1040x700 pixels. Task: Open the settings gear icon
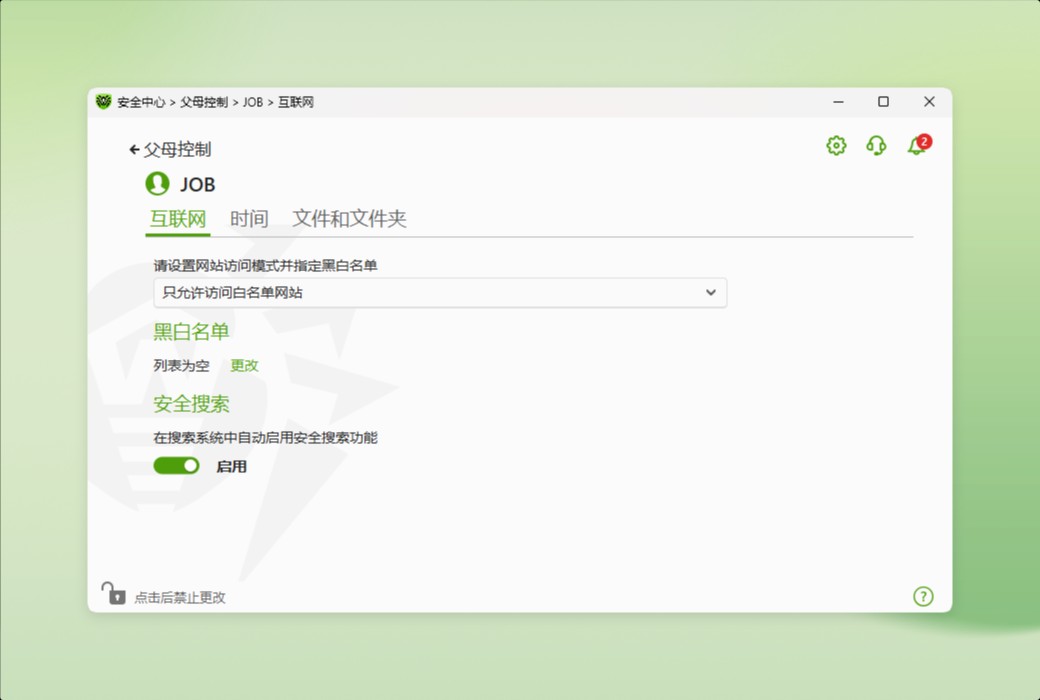coord(835,145)
